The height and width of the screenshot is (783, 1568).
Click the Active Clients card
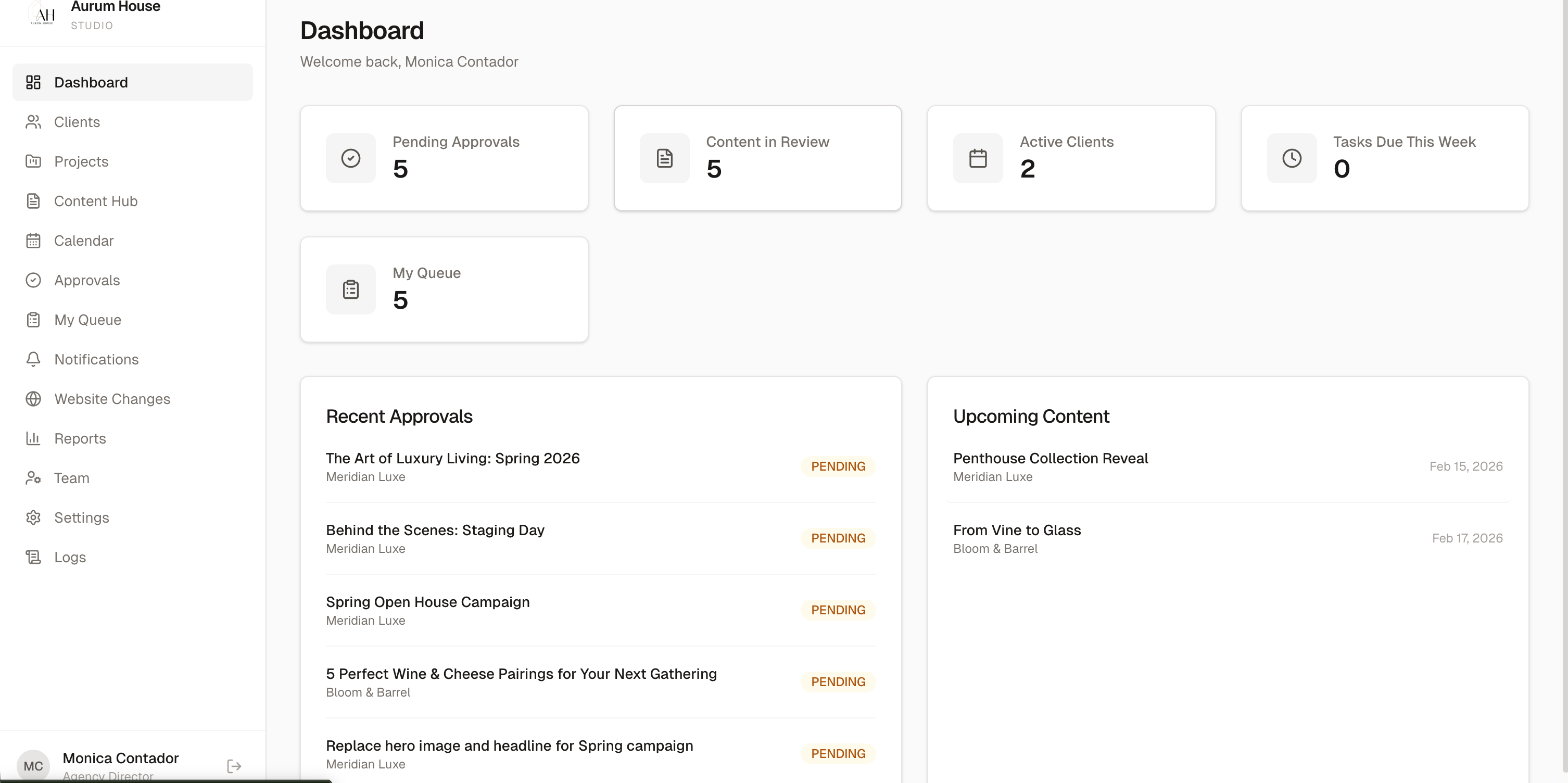click(x=1071, y=158)
